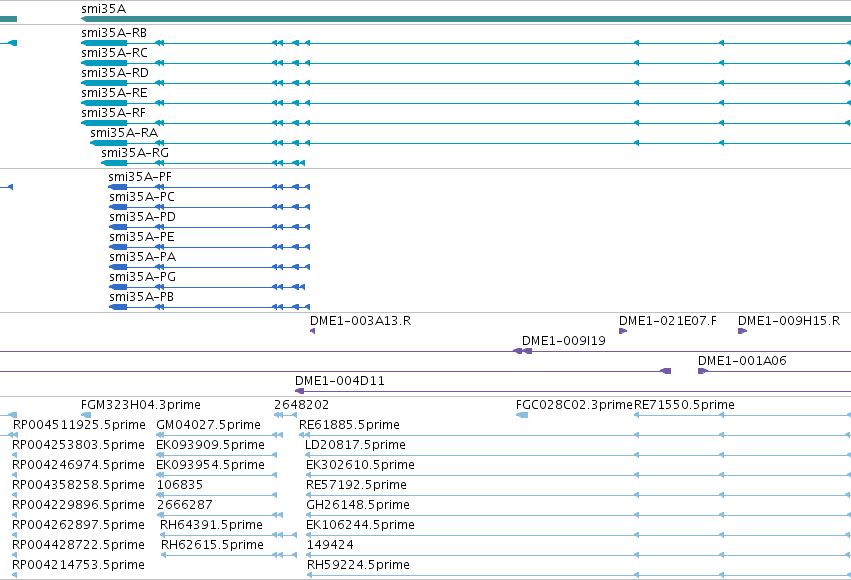Select EST RP004253803.5prime

[x=78, y=445]
